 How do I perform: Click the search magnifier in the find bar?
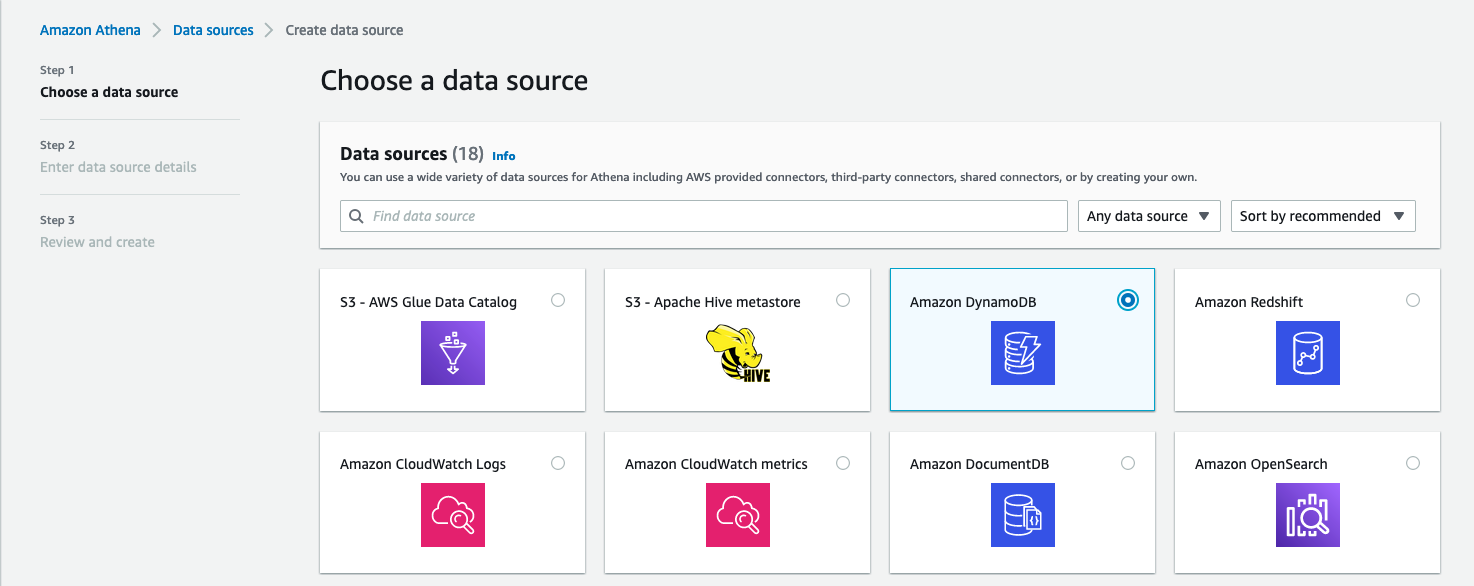click(x=356, y=215)
